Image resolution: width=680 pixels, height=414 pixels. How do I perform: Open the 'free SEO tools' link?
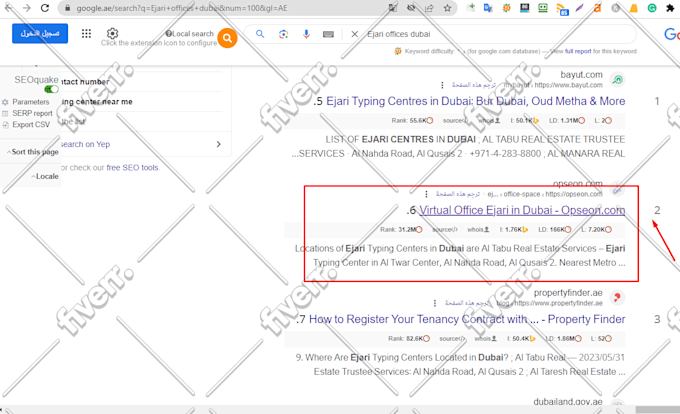(132, 167)
